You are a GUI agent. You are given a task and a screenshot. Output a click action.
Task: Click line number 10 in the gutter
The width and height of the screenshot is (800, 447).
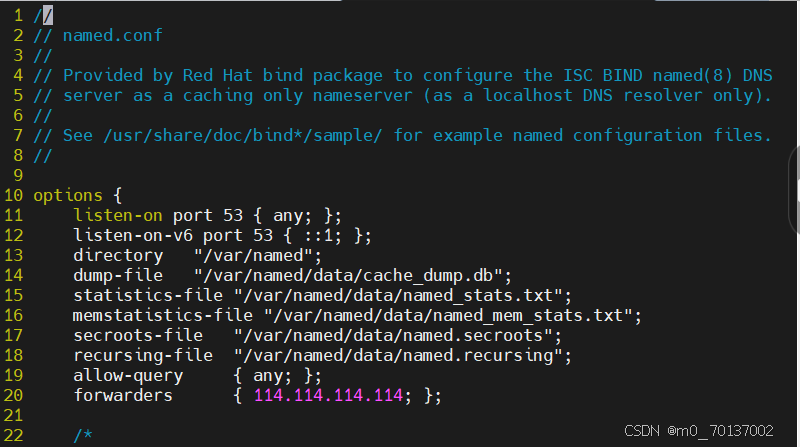tap(13, 195)
